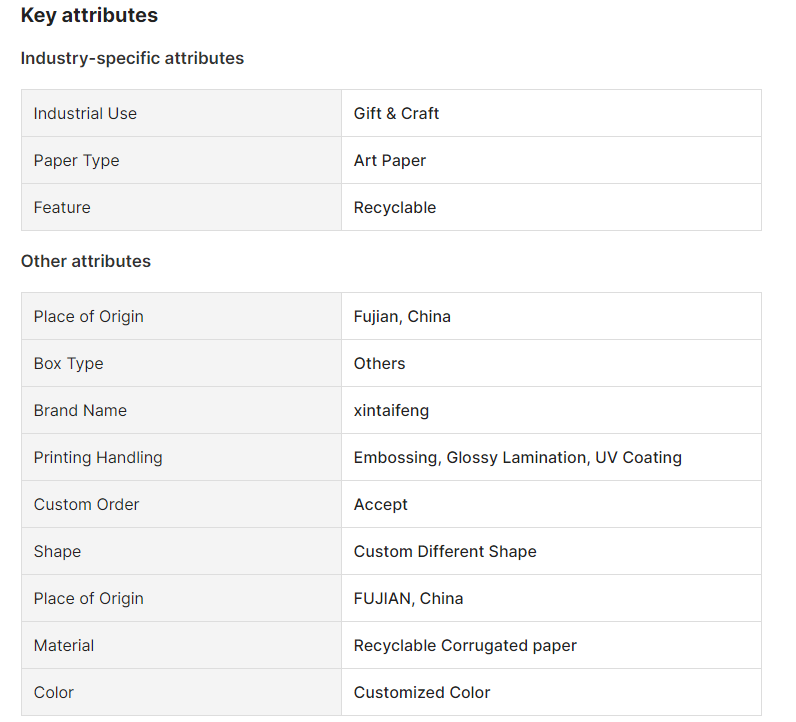The image size is (796, 722).
Task: Click the 'Recyclable Corrugated paper' material value
Action: pos(465,645)
